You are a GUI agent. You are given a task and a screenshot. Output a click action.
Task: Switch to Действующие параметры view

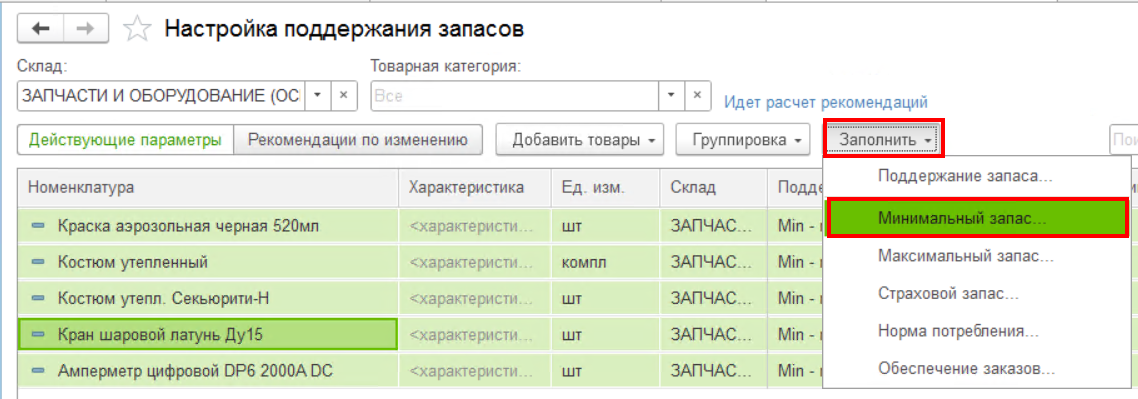(125, 140)
